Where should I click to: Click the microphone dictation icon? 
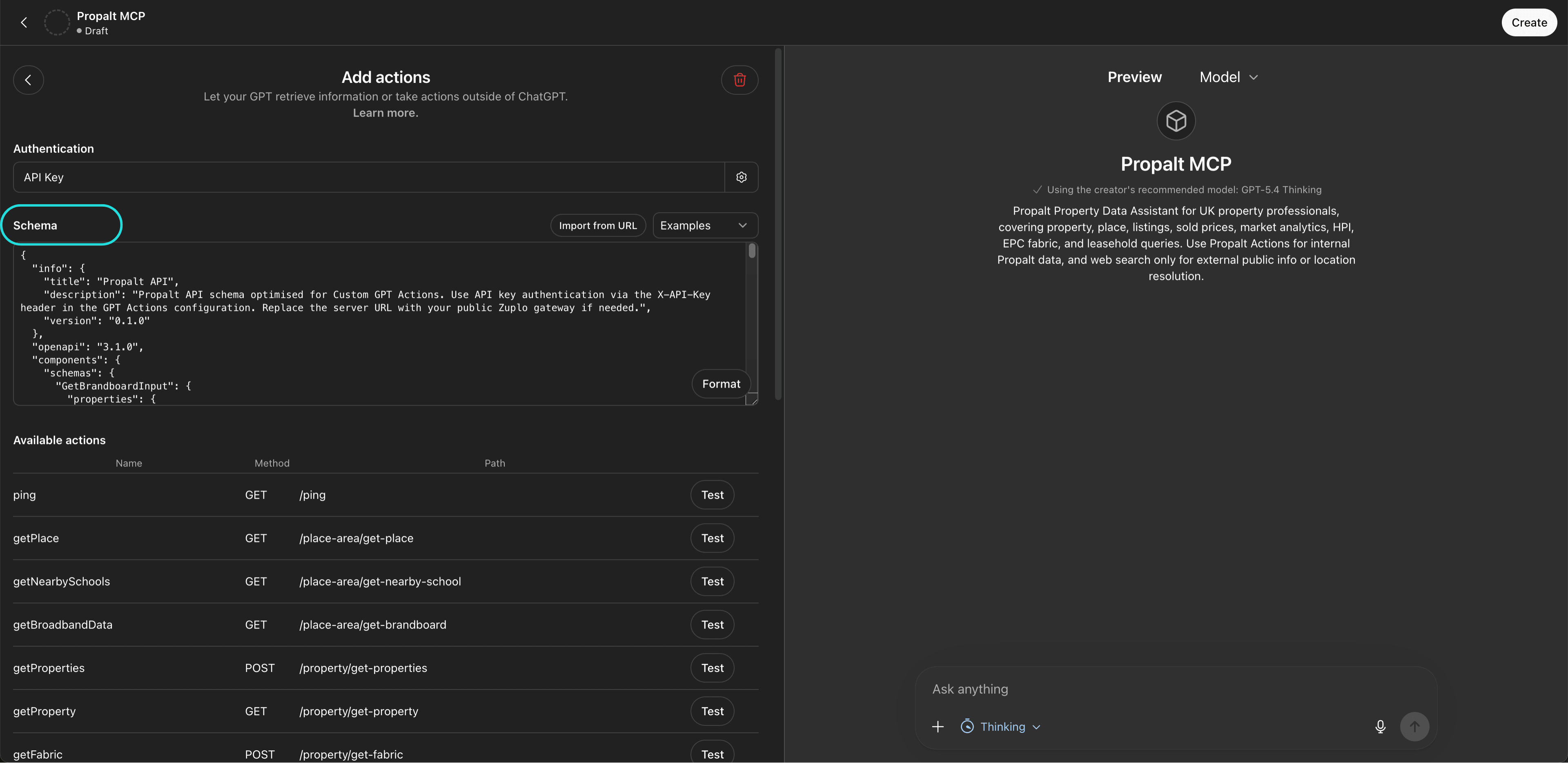[x=1381, y=727]
